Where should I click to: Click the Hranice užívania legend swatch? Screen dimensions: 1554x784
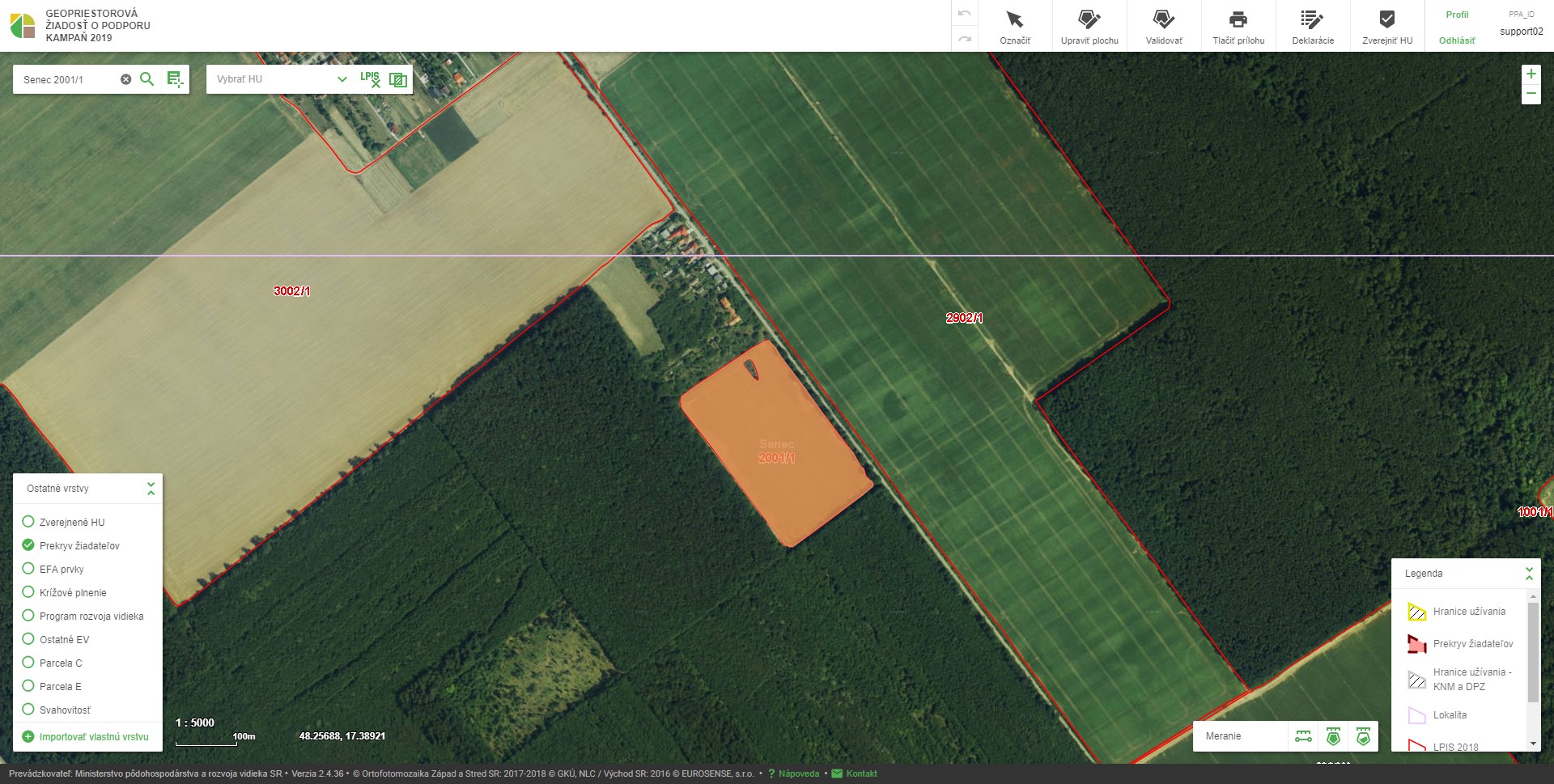pos(1416,612)
